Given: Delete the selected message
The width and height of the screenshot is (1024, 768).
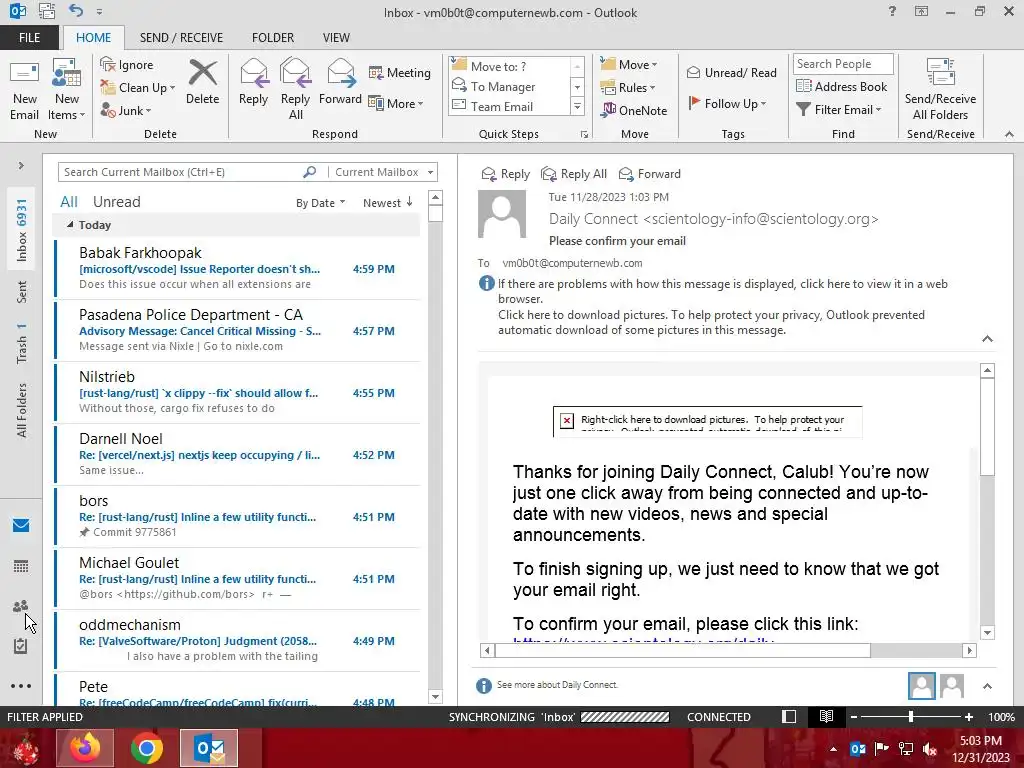Looking at the screenshot, I should pos(202,82).
